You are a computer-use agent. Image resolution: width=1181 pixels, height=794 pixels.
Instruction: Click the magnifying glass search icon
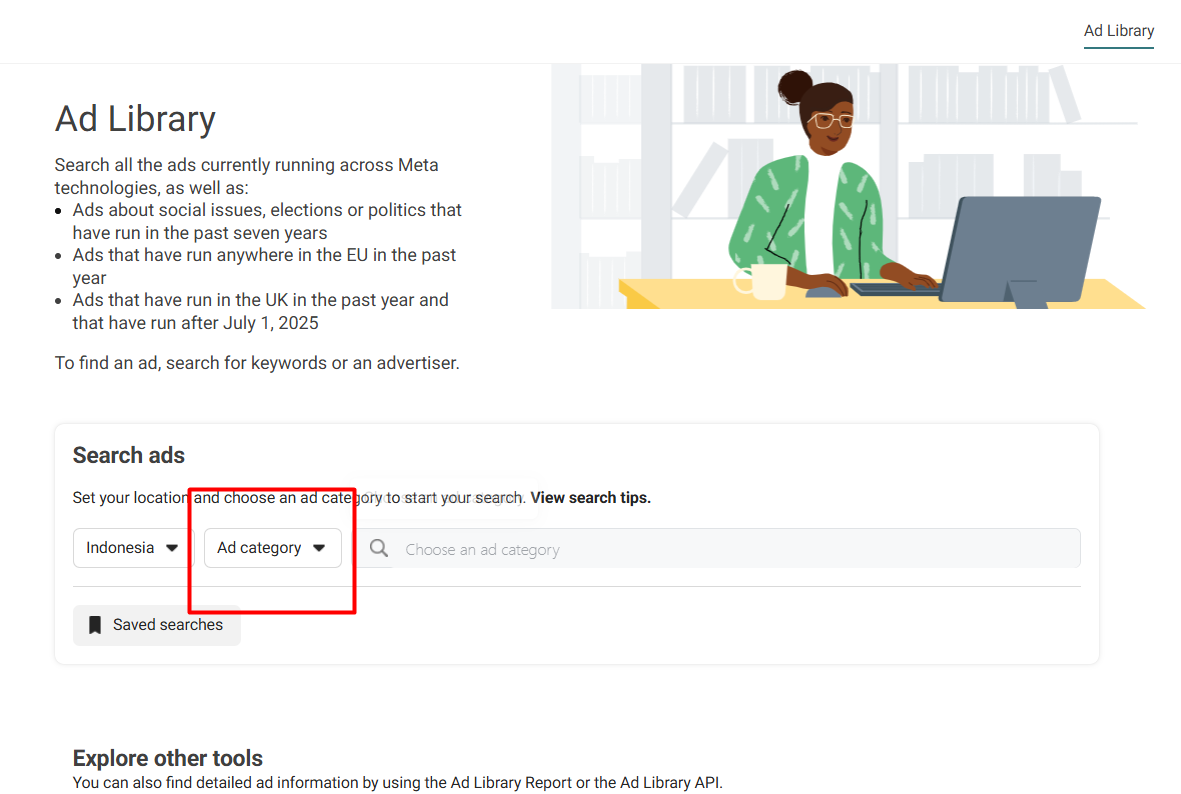379,548
